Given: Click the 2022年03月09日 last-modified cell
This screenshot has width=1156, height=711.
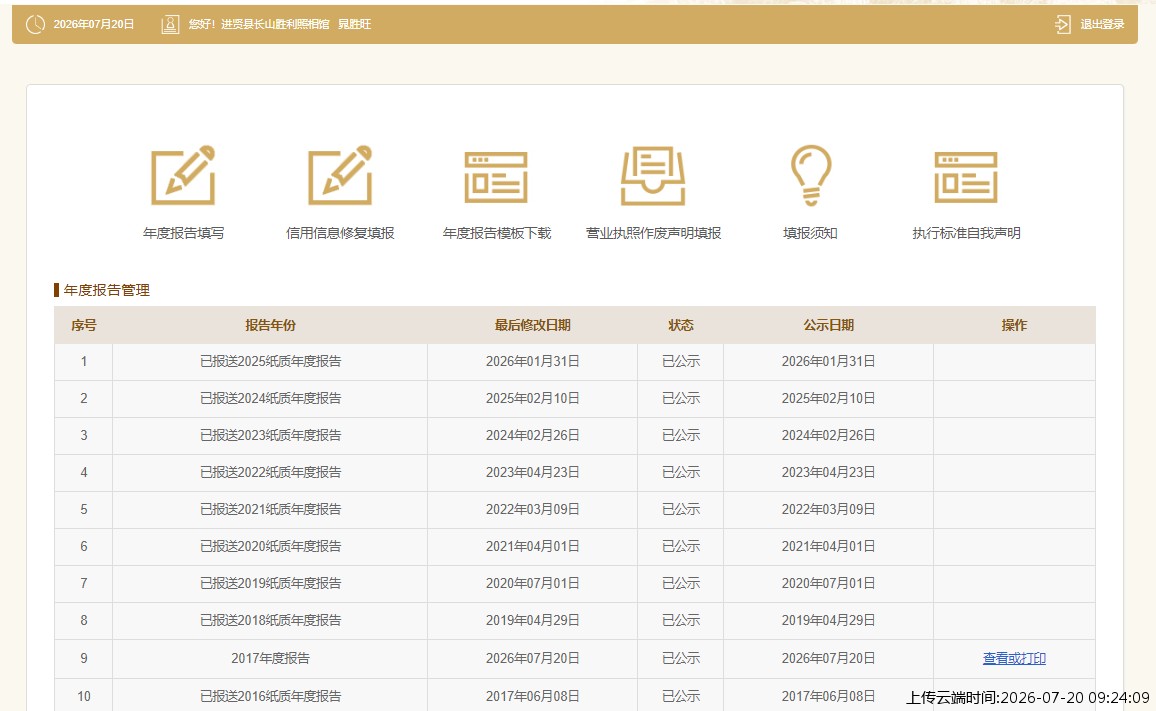Looking at the screenshot, I should 532,509.
